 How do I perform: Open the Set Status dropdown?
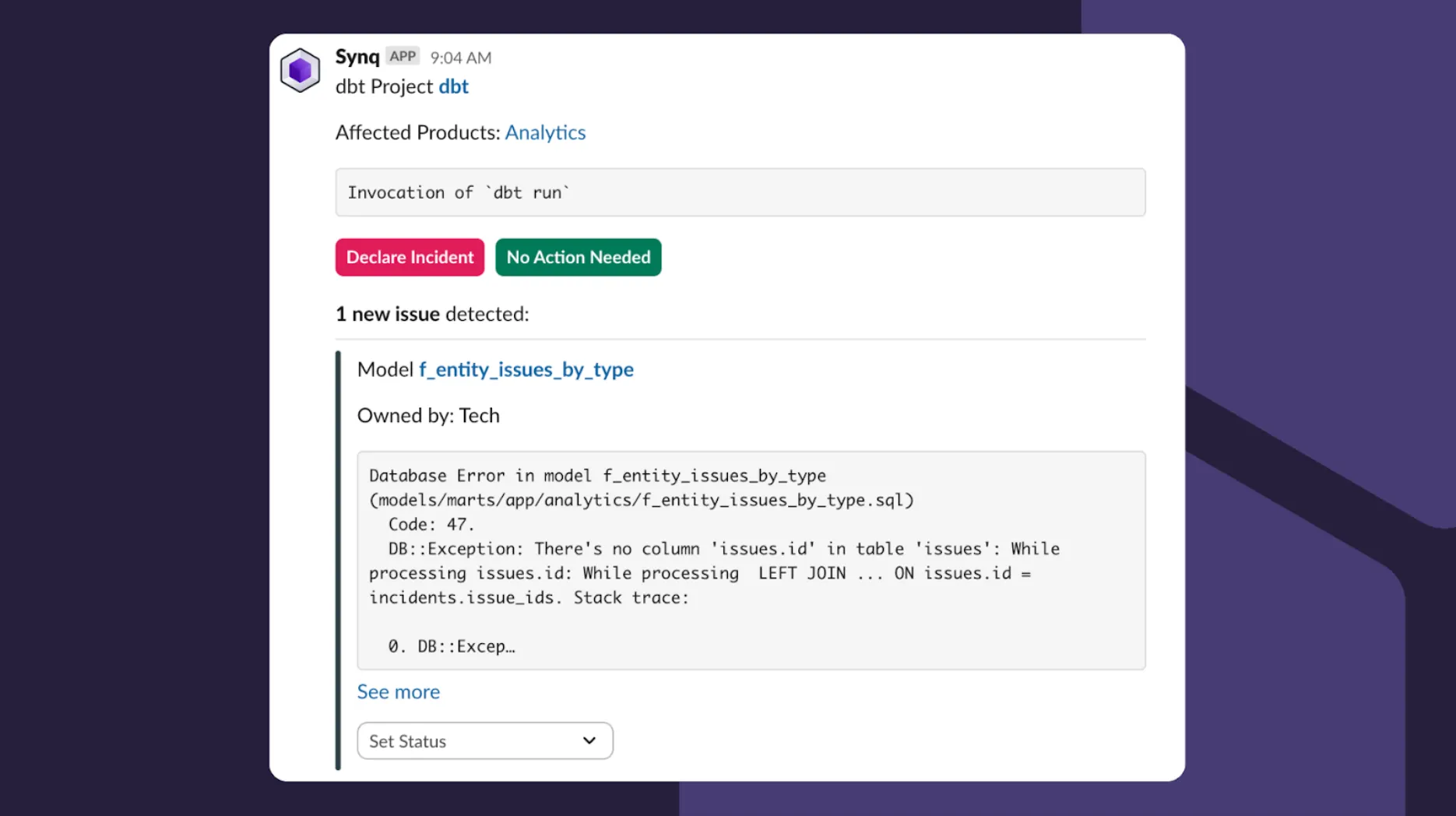(484, 740)
